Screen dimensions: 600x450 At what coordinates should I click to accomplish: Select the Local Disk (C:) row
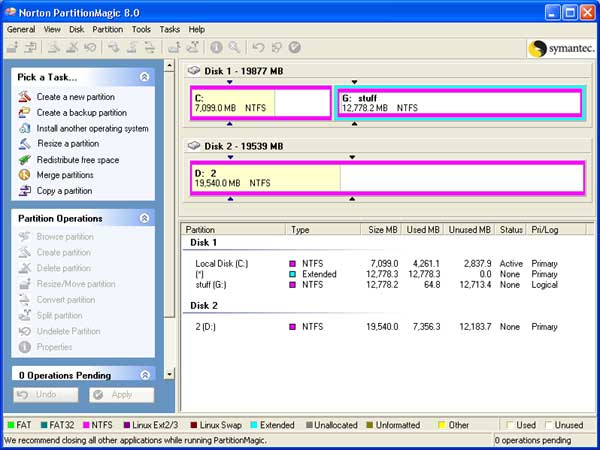tap(377, 264)
